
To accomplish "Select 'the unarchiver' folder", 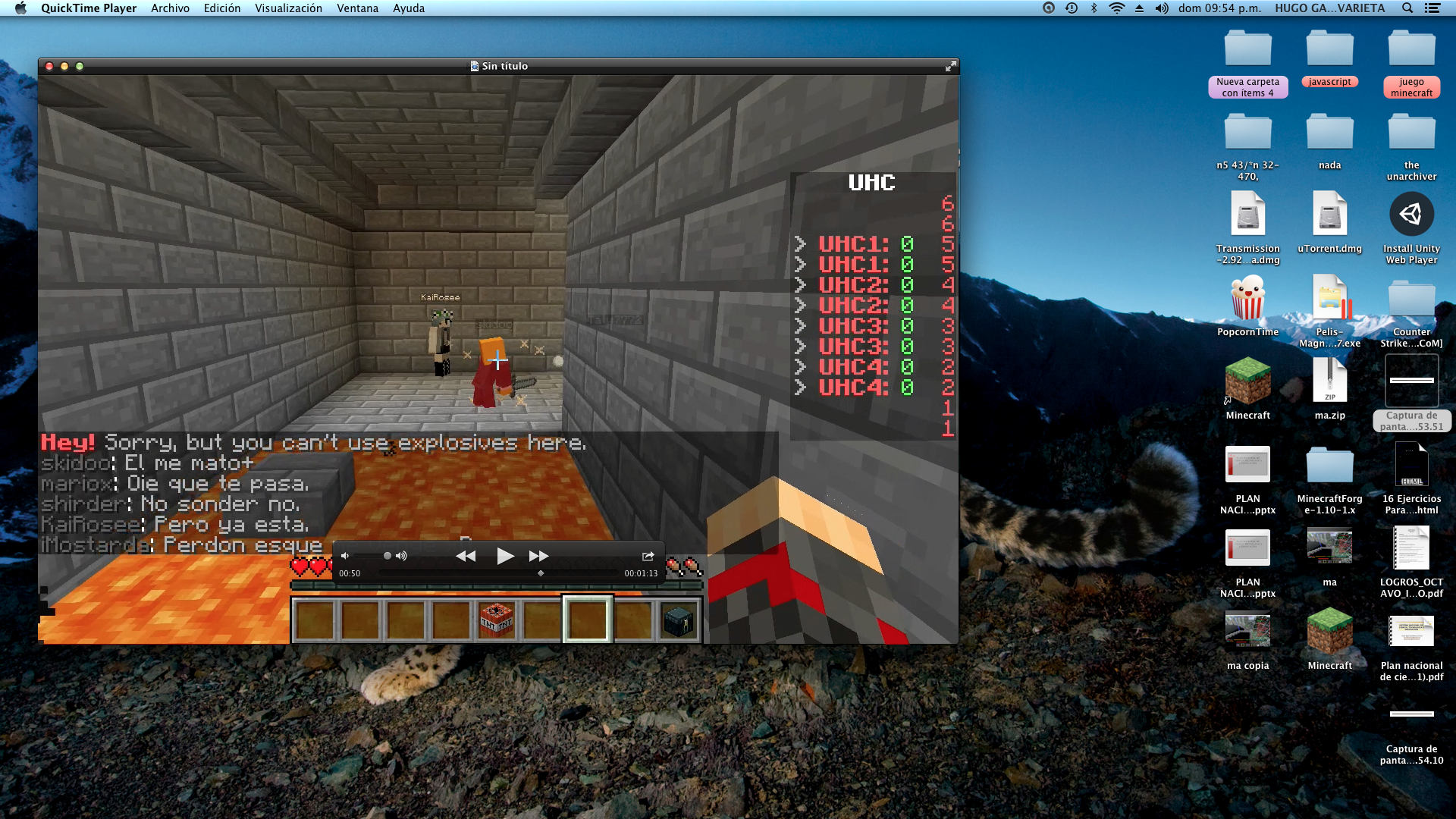I will 1411,147.
